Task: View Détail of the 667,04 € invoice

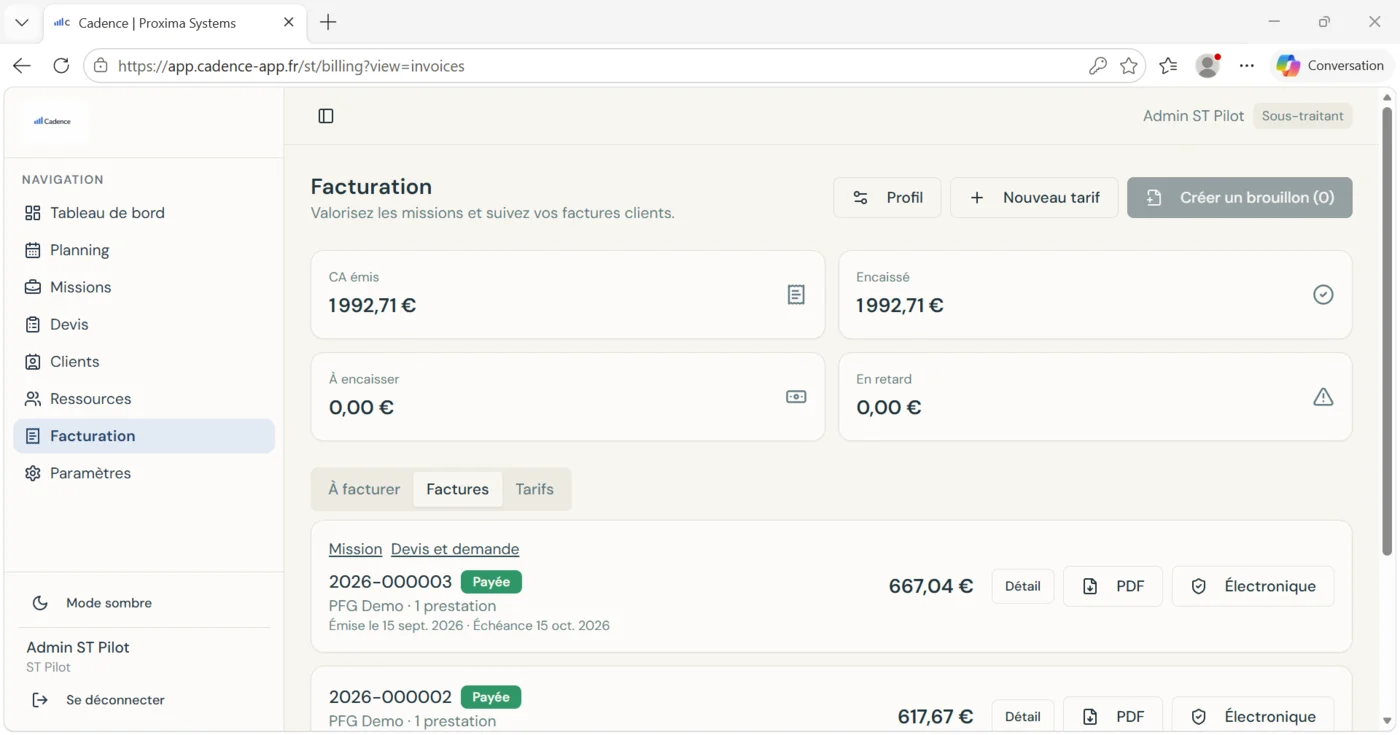Action: (1023, 586)
